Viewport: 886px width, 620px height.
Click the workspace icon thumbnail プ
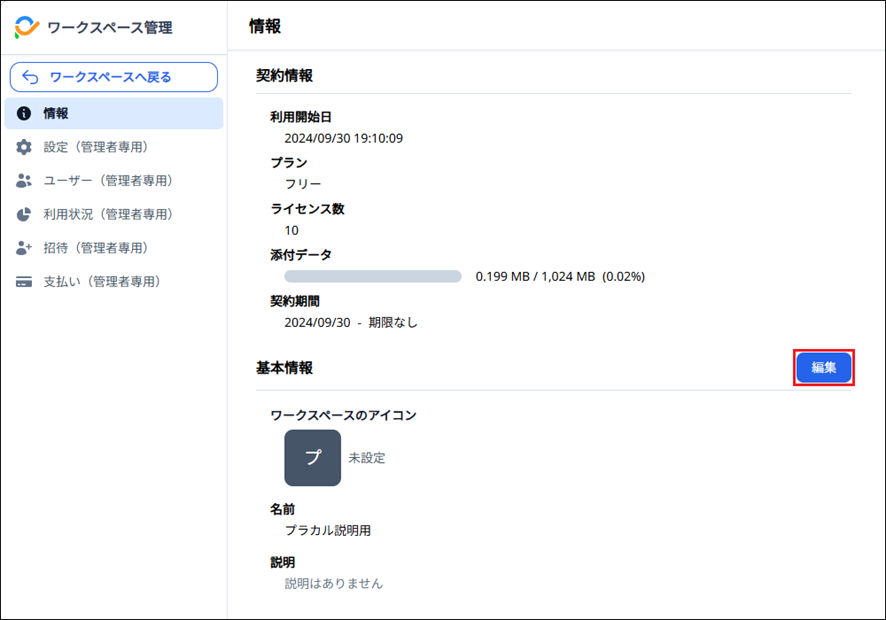[312, 458]
